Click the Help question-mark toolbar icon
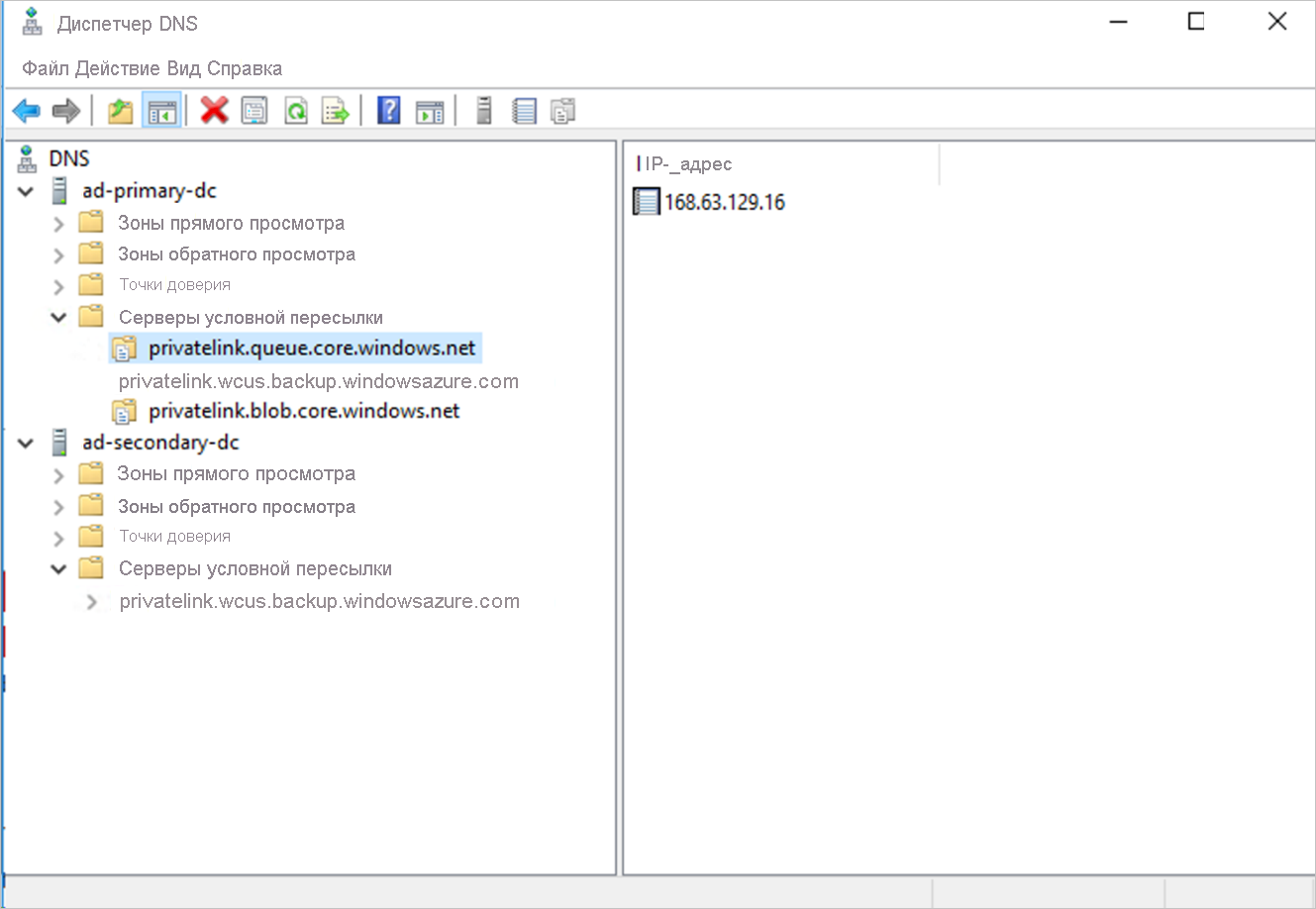1316x909 pixels. (388, 110)
